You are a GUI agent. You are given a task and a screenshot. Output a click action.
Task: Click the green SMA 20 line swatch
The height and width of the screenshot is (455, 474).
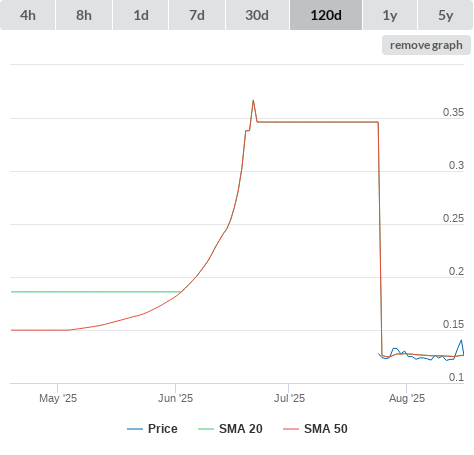[x=206, y=429]
